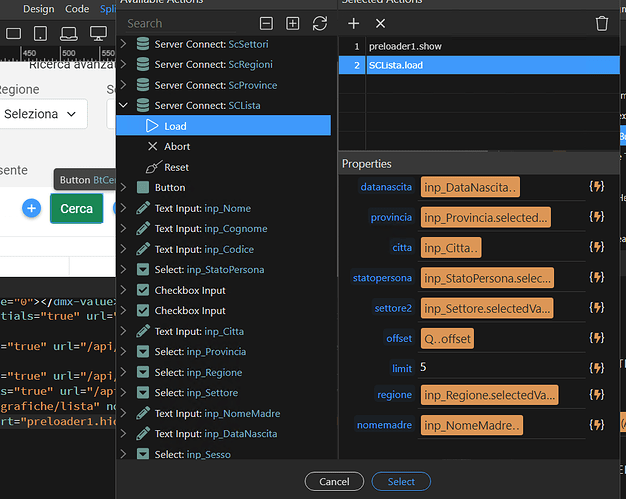
Task: Focus the Search field in Available Actions
Action: 182,24
